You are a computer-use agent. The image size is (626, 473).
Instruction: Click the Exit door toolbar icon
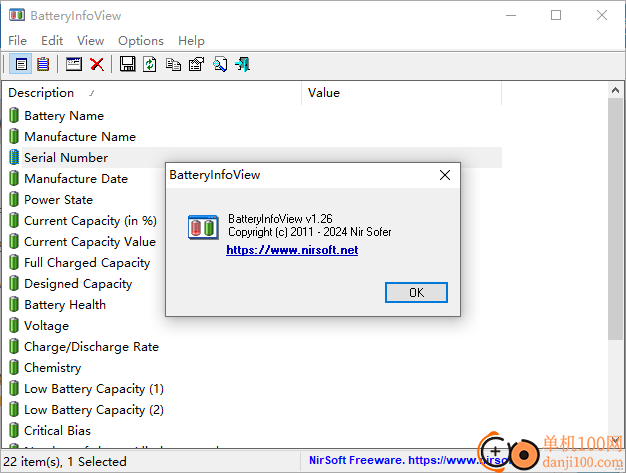243,64
